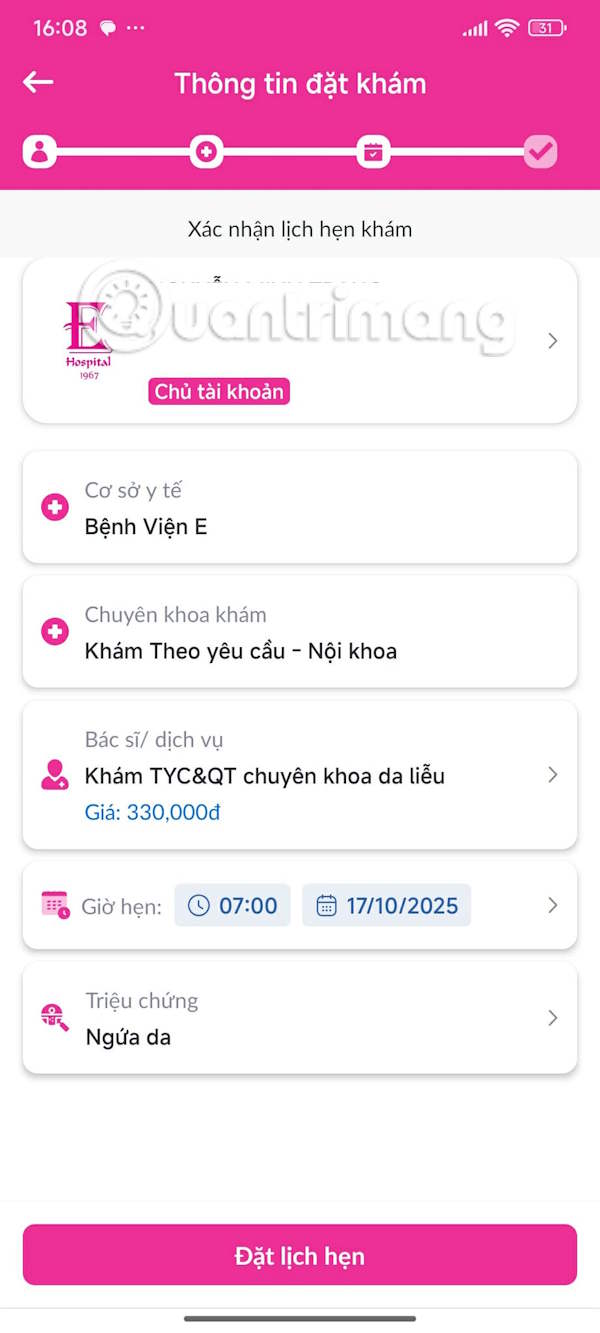Select the Chủ tài khoản badge
Screen dimensions: 600x1333
[x=218, y=391]
